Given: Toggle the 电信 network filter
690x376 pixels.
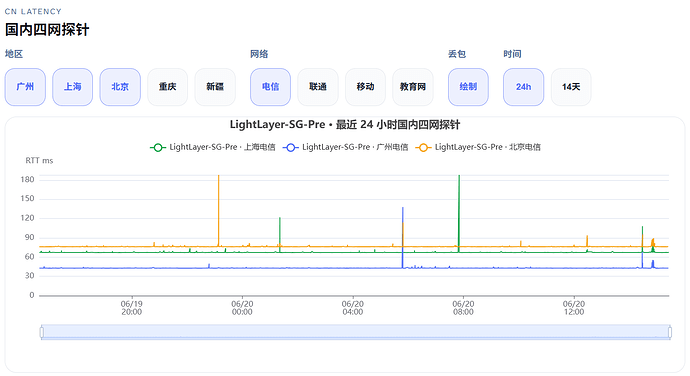Looking at the screenshot, I should 270,87.
